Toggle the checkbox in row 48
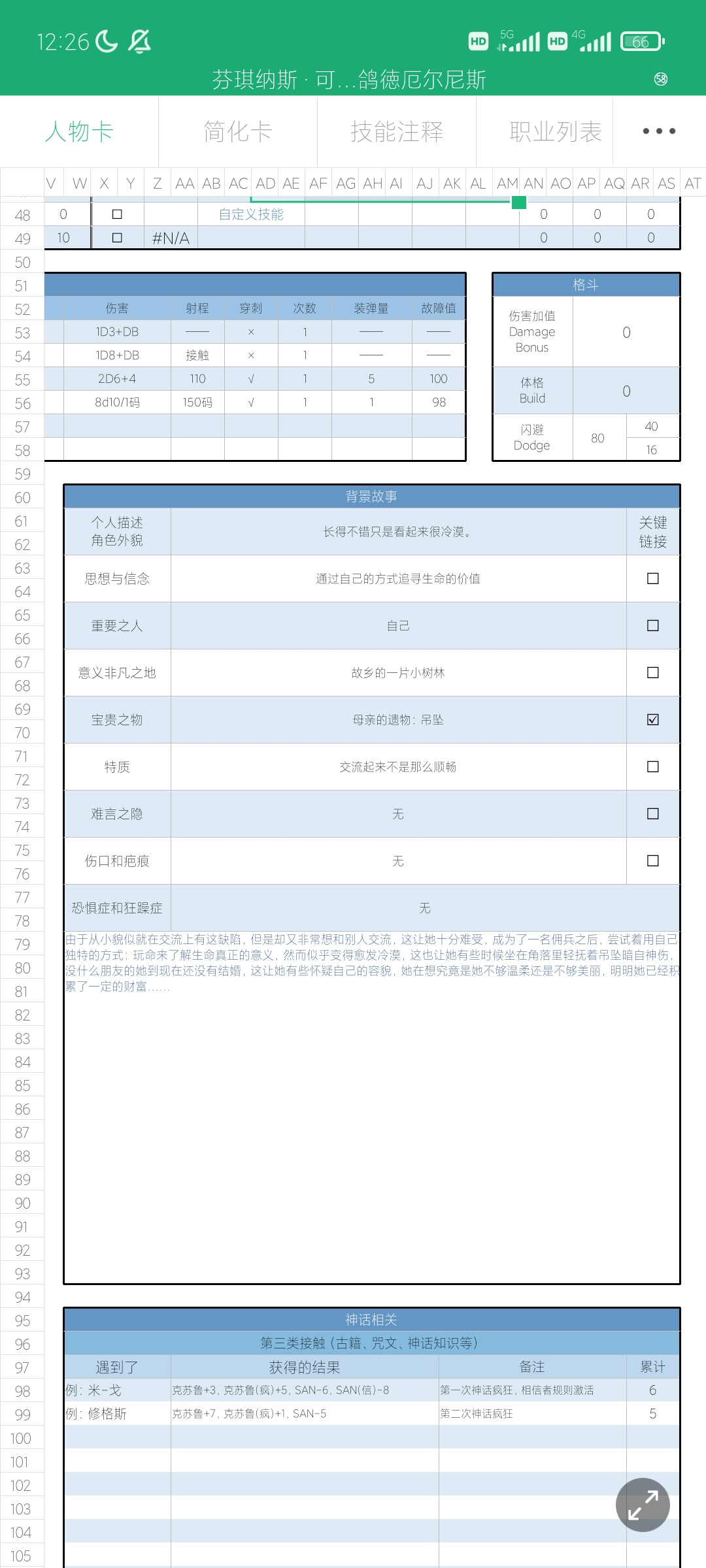Viewport: 706px width, 1568px height. pos(117,214)
